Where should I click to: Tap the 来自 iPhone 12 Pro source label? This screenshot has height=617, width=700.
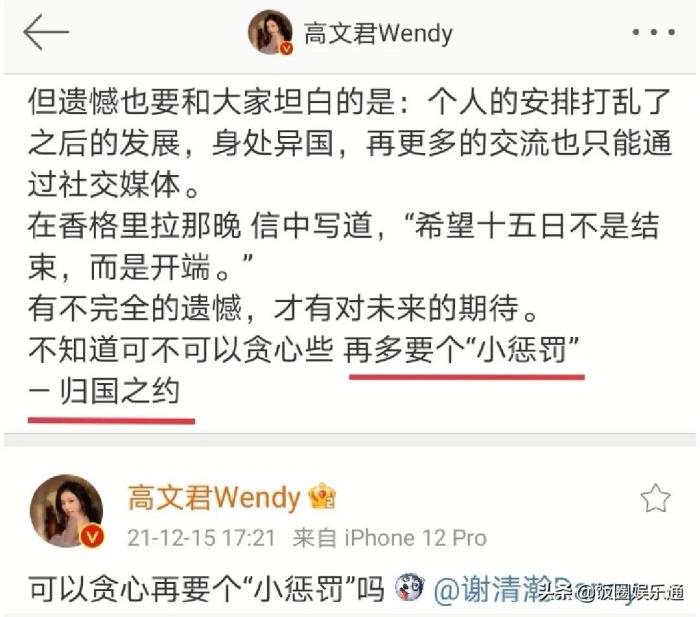pos(389,538)
